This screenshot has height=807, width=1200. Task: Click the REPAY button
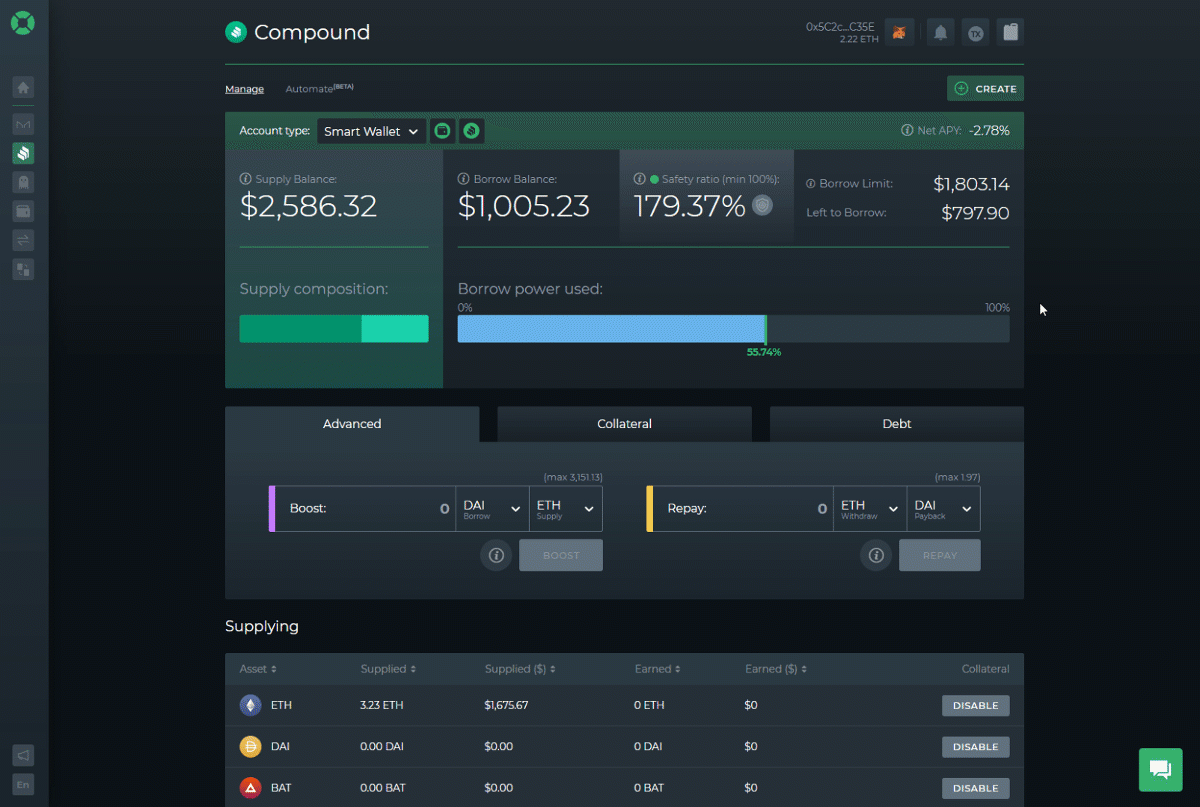940,555
